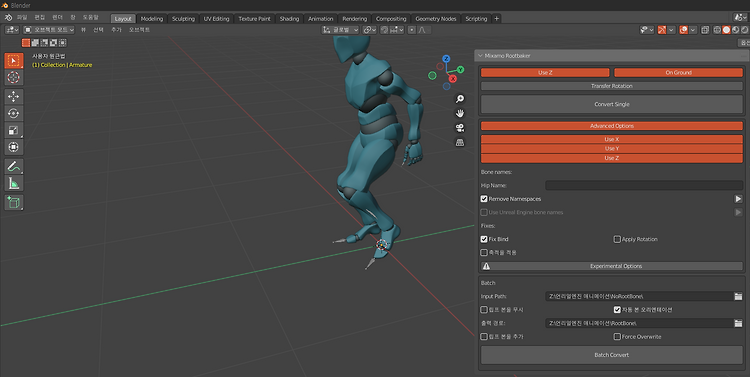Toggle proportional editing icon

412,30
